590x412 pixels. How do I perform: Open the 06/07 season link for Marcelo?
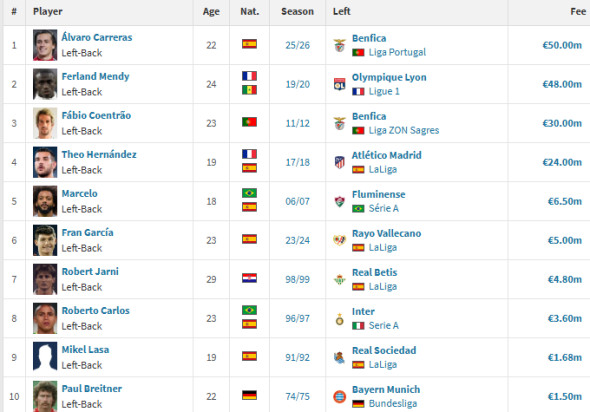click(297, 202)
